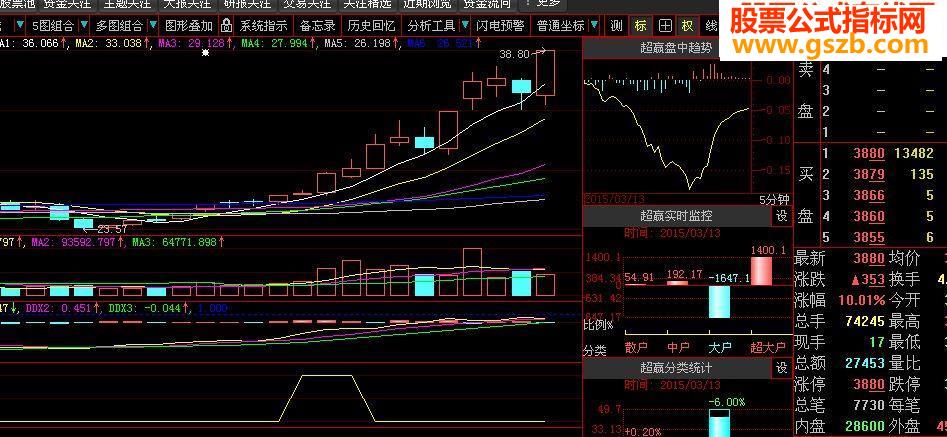The image size is (947, 437).
Task: Click the MA2: 33.038 indicator value
Action: 109,43
